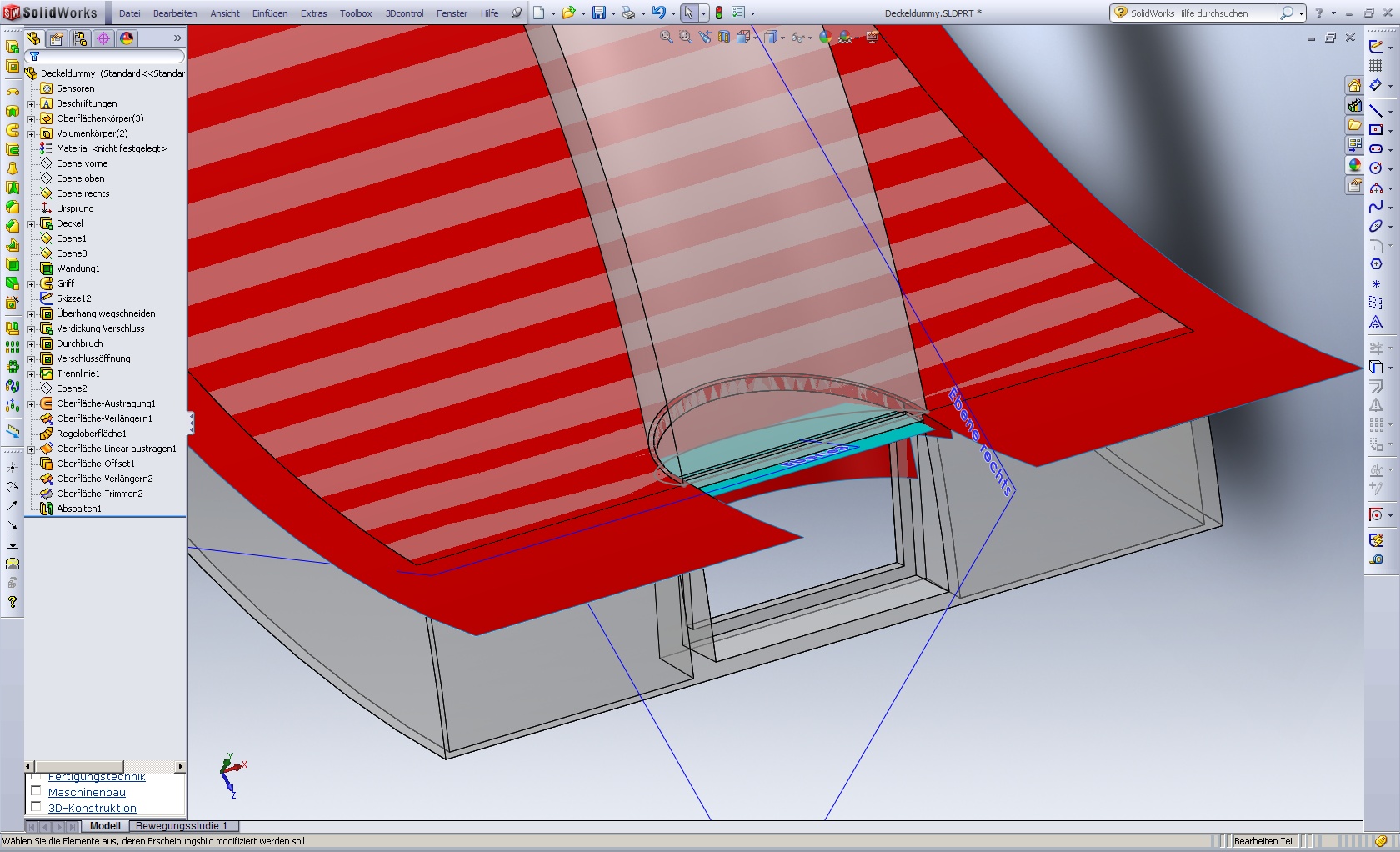Click the Print icon

click(628, 13)
